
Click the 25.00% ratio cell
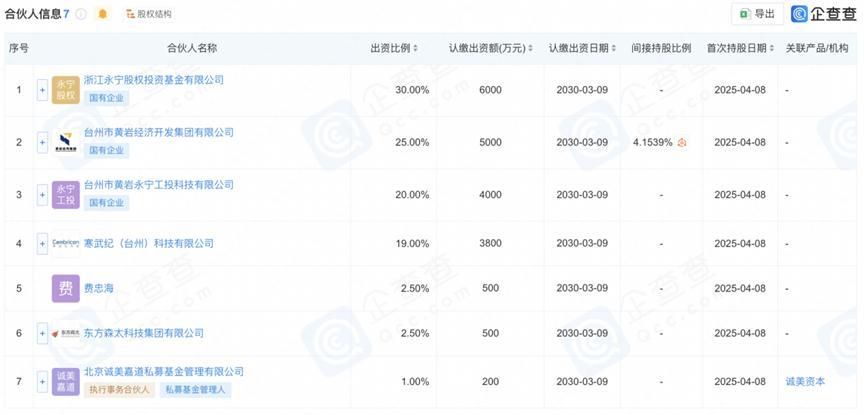tap(412, 142)
